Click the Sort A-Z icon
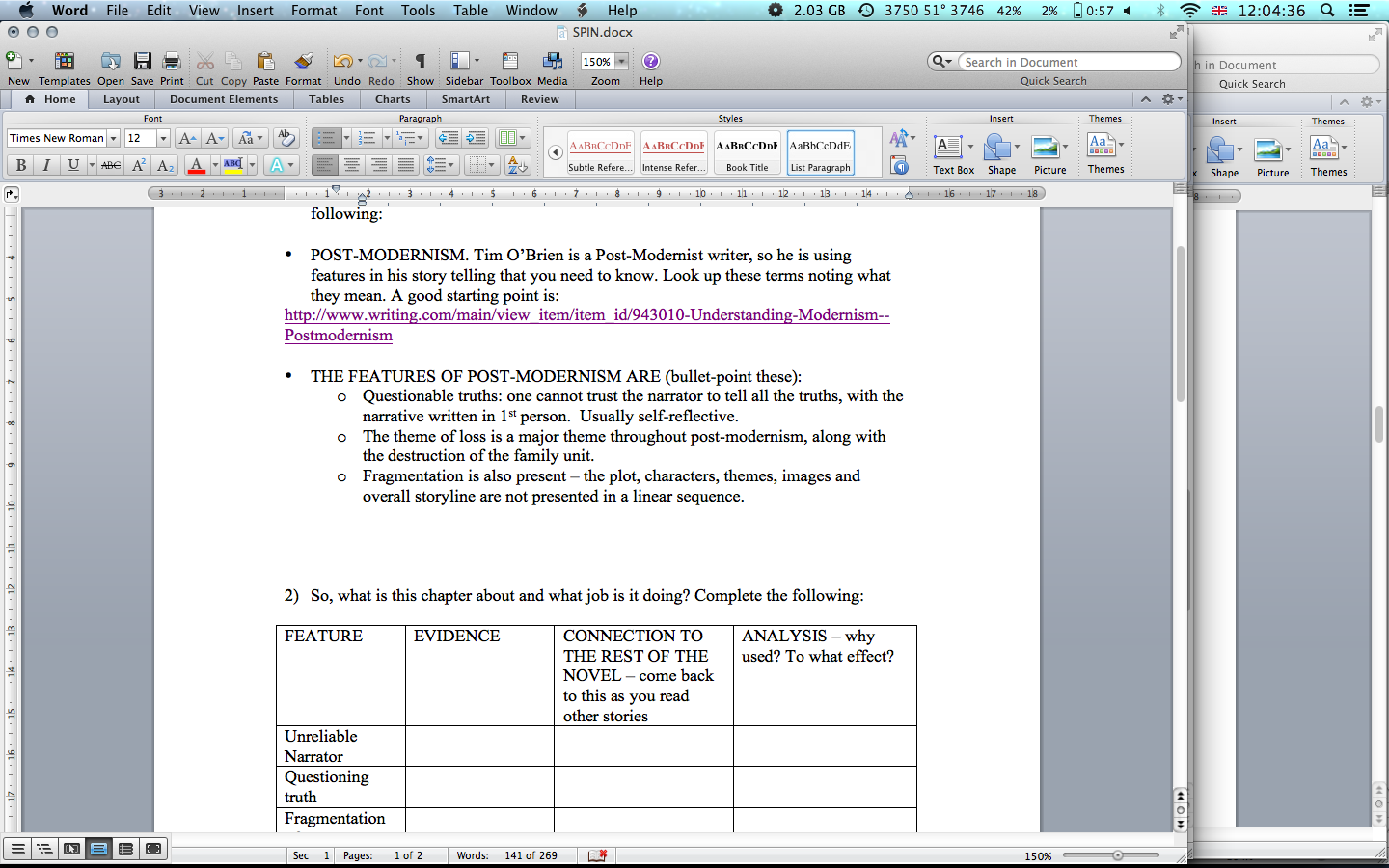This screenshot has height=868, width=1389. (x=518, y=165)
